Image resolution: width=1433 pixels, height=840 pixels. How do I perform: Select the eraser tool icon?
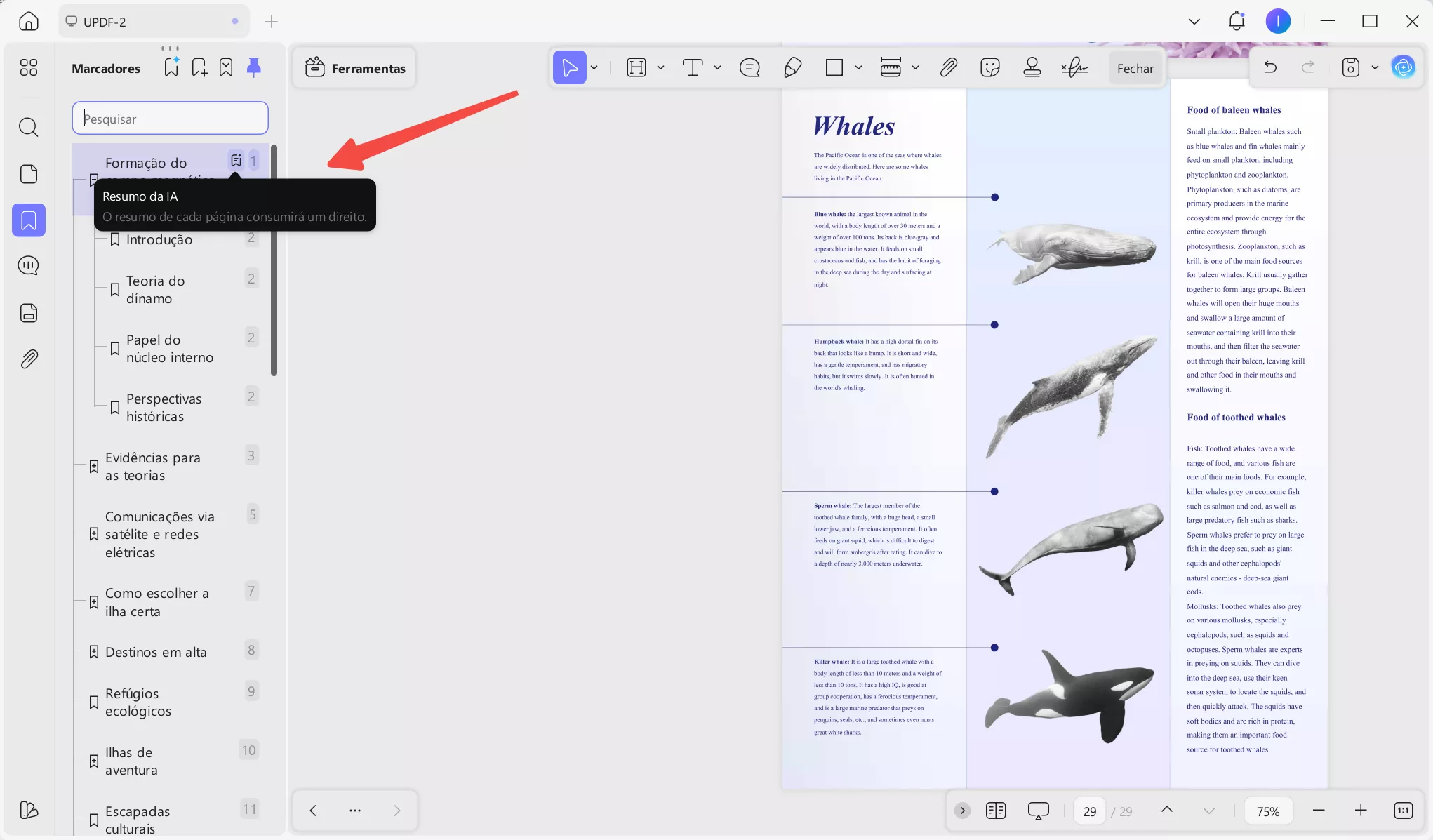tap(792, 67)
